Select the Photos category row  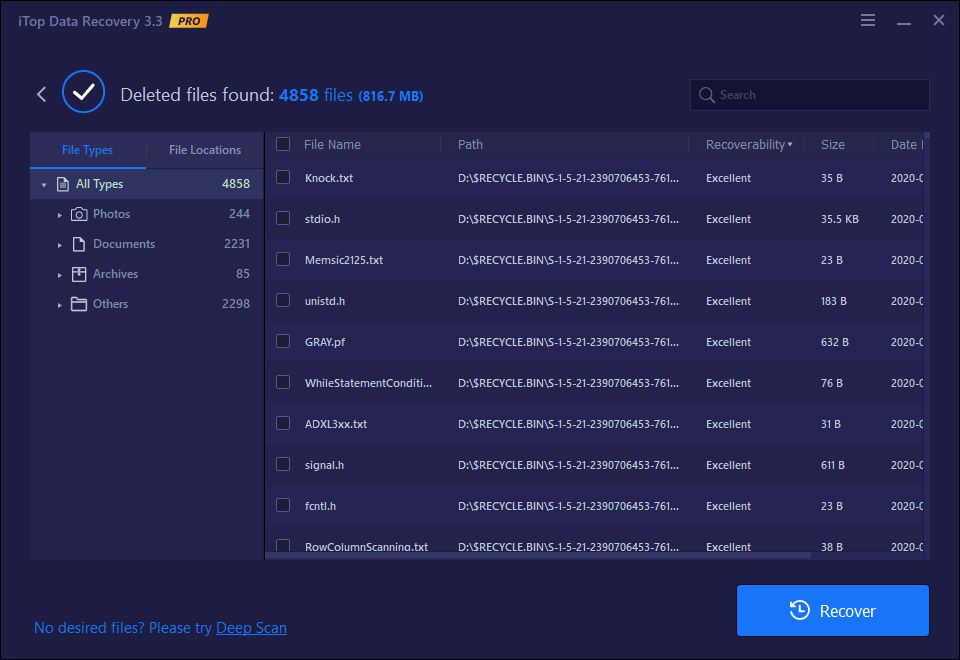(147, 214)
